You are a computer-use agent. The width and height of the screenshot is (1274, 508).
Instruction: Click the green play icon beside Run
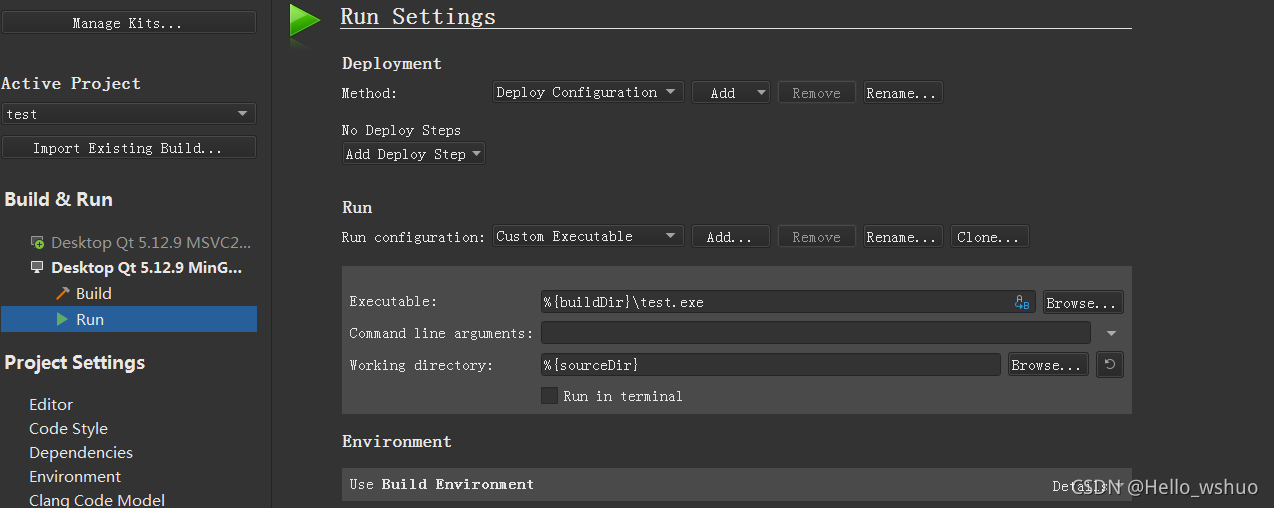[x=62, y=319]
